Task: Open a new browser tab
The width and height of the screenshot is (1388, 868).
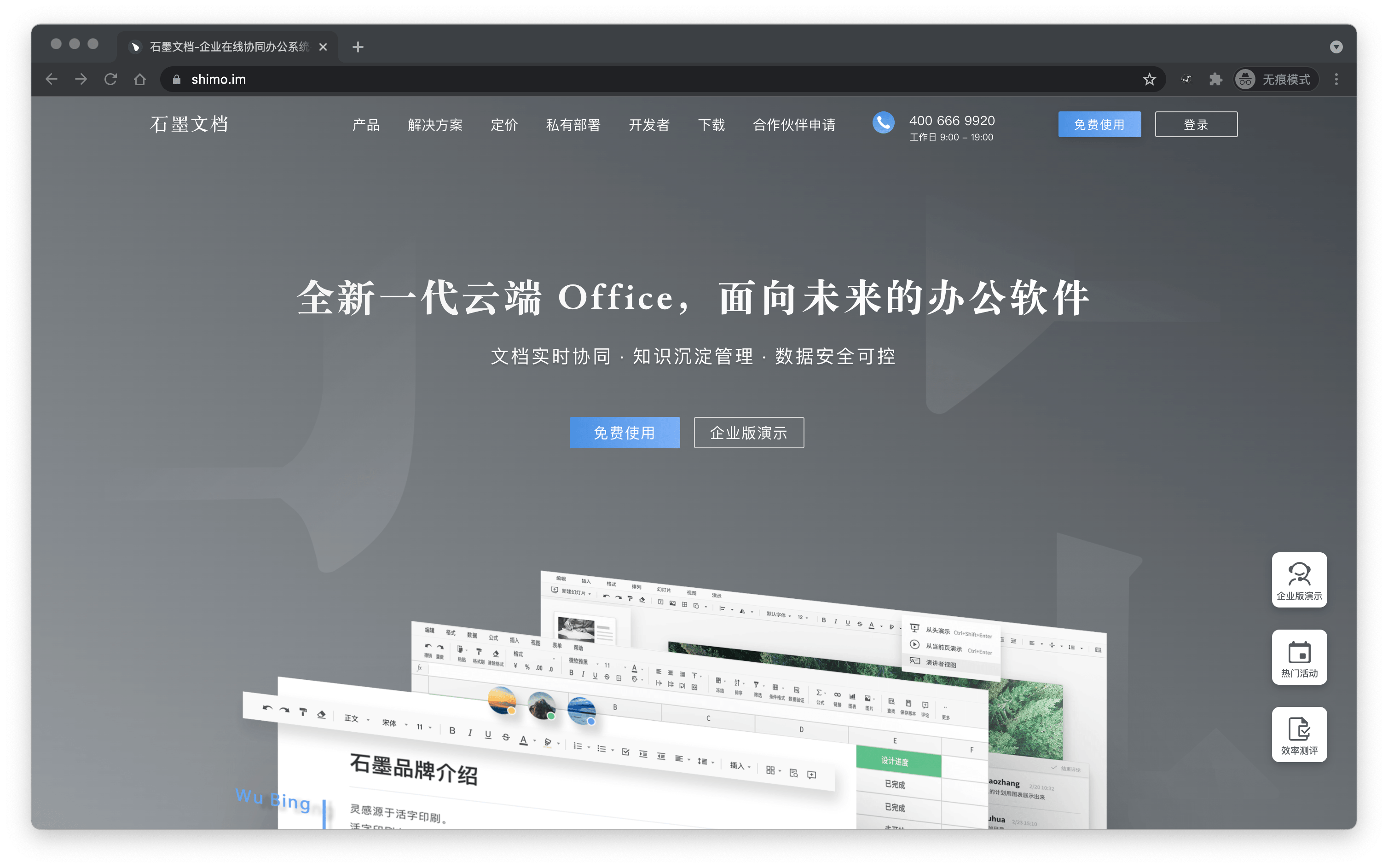Action: point(358,47)
